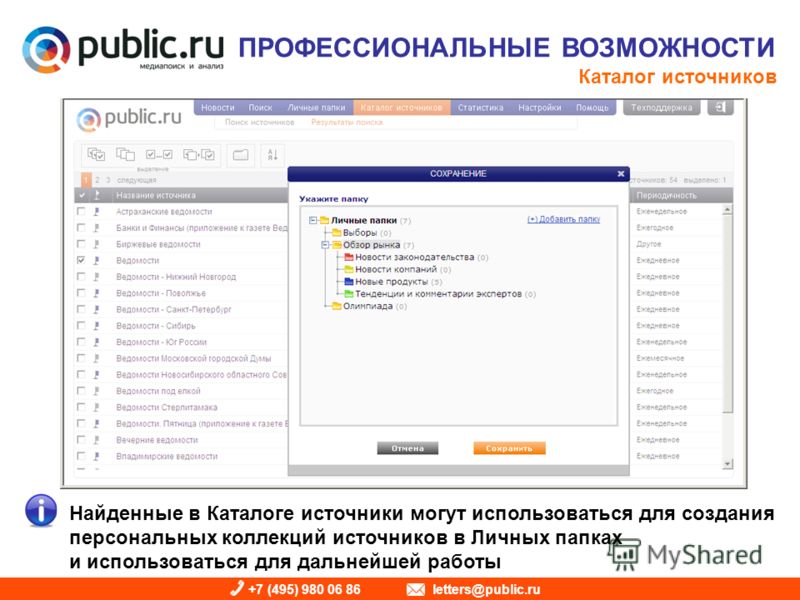Check the Астраханские ведомости checkbox
Viewport: 800px width, 600px height.
(81, 211)
